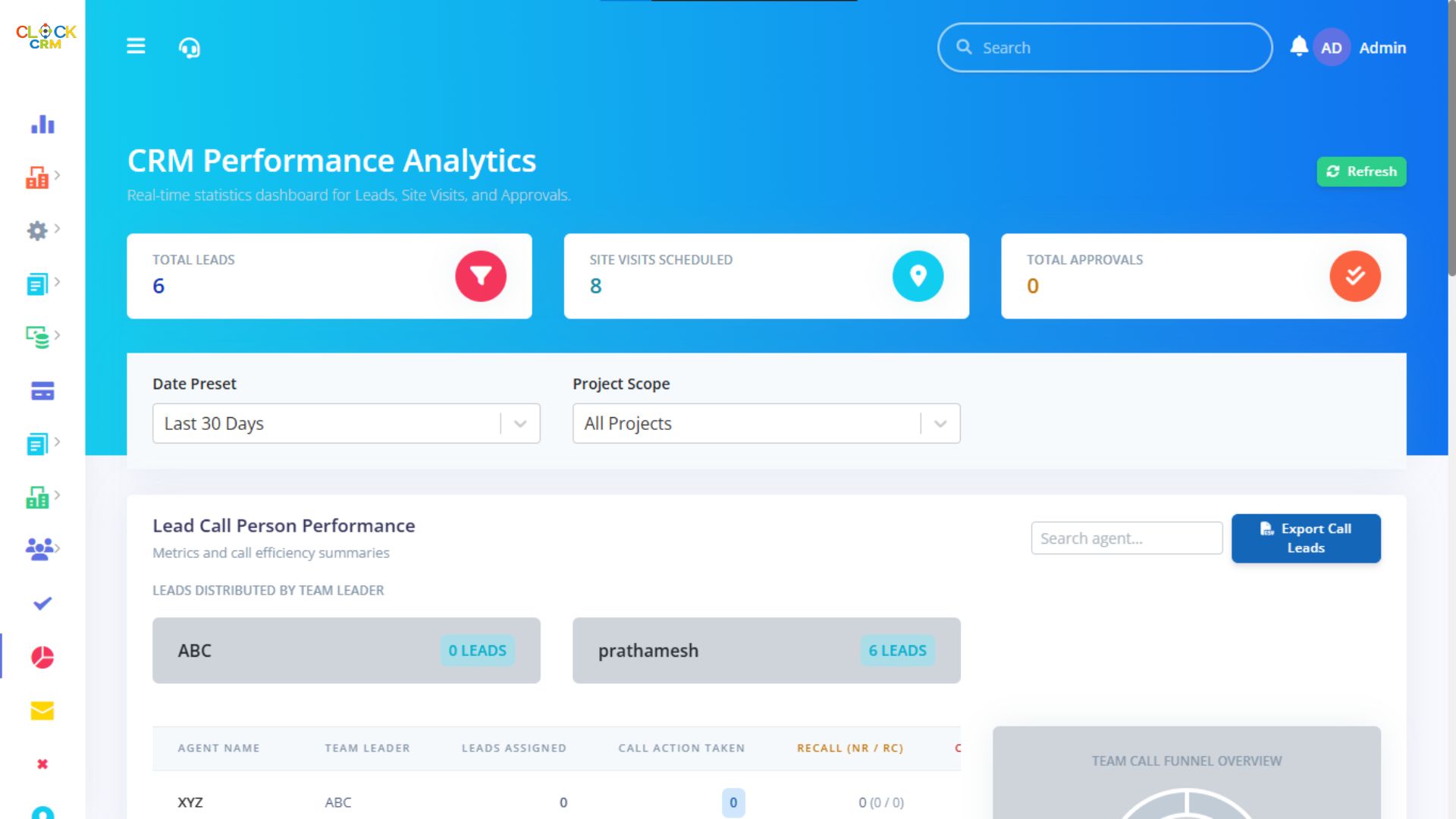Viewport: 1456px width, 819px height.
Task: Click the Site Visits location pin icon
Action: pos(918,276)
